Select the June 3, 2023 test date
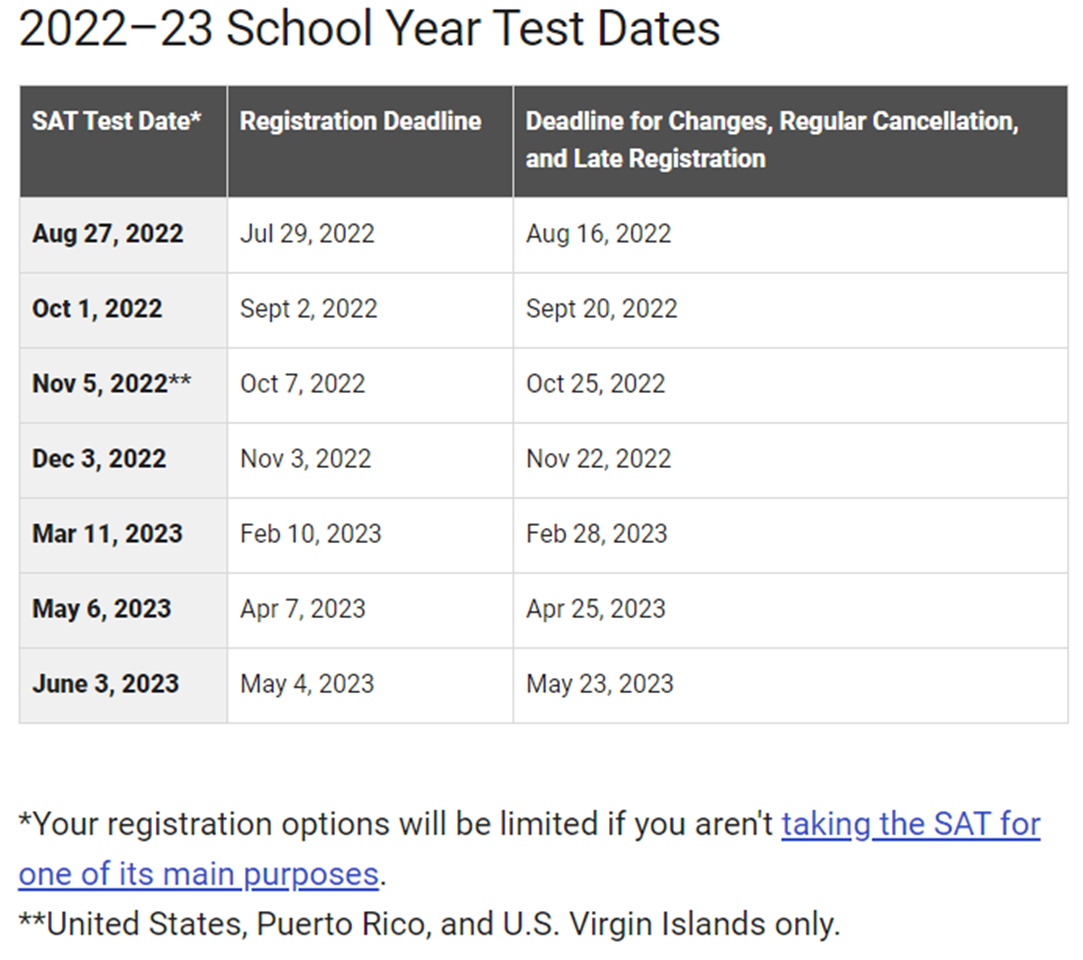The image size is (1083, 960). (106, 684)
